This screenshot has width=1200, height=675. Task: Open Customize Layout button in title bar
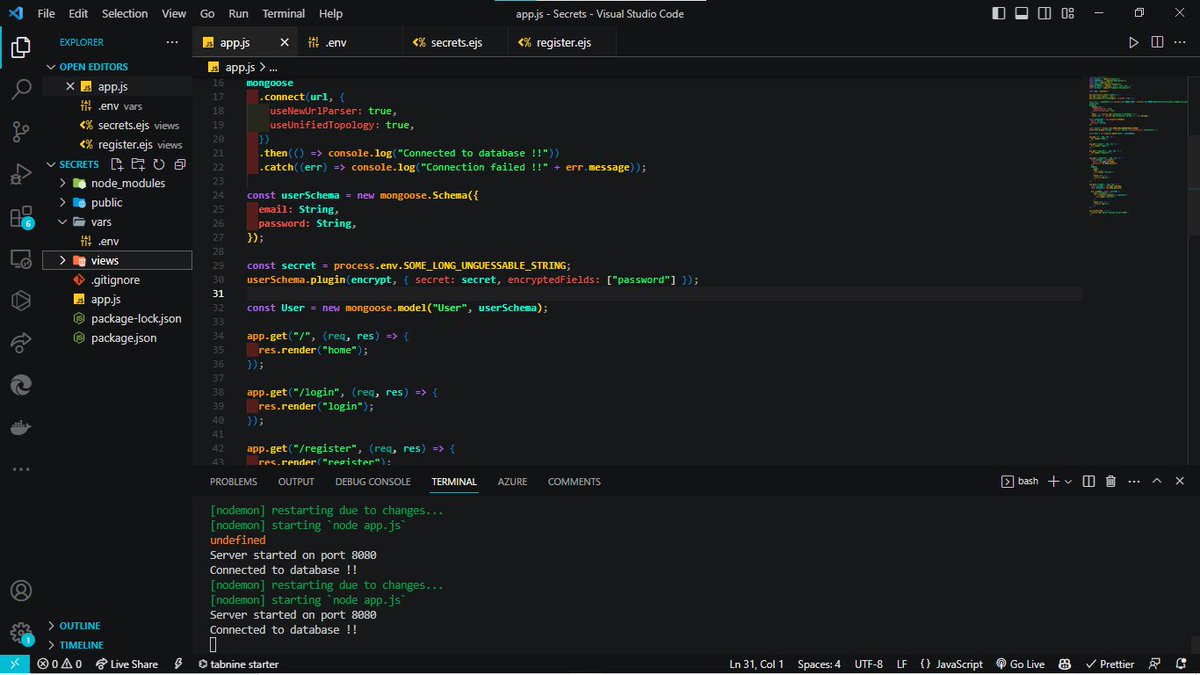click(x=1068, y=13)
